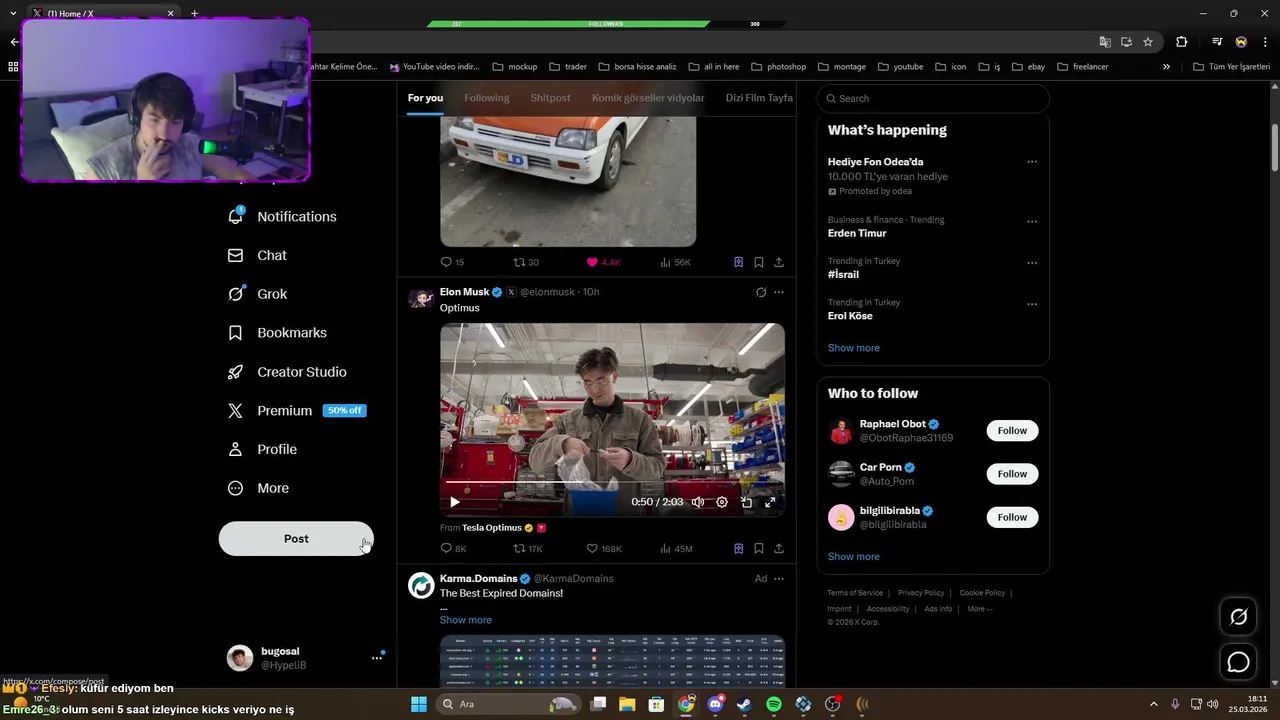Open options for Erden Timur trend
The height and width of the screenshot is (720, 1280).
[1032, 221]
